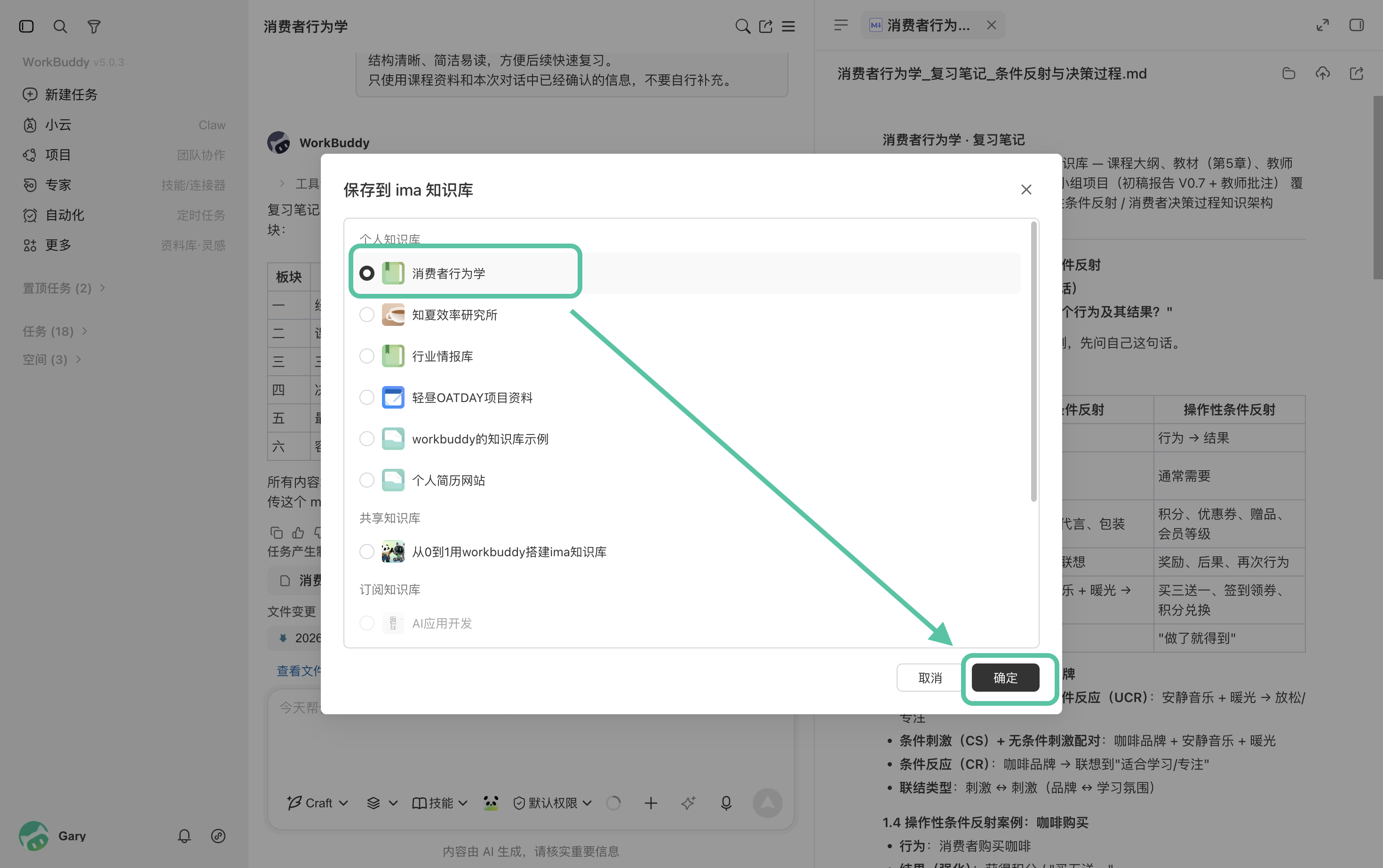Viewport: 1383px width, 868px height.
Task: Select 从0到1用workbuddy搭建ima知识库 radio
Action: tap(366, 552)
